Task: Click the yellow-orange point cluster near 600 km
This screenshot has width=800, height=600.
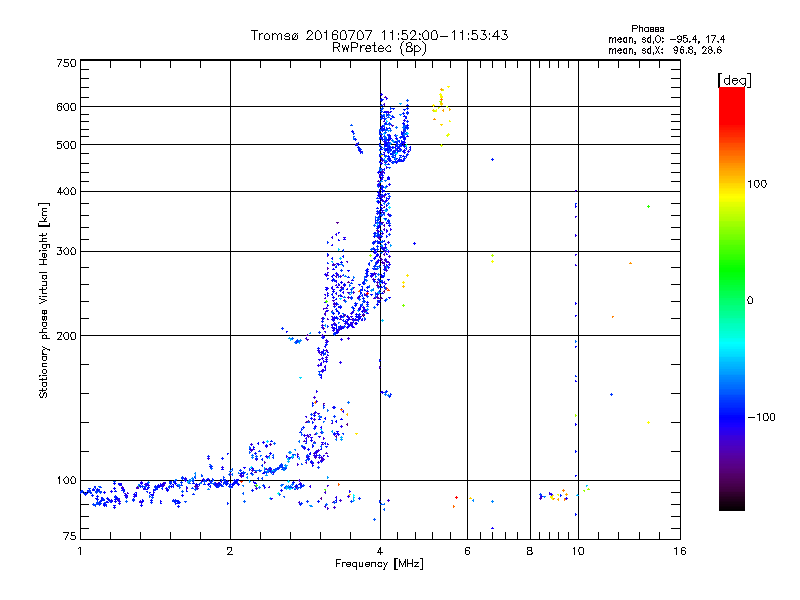Action: 441,115
